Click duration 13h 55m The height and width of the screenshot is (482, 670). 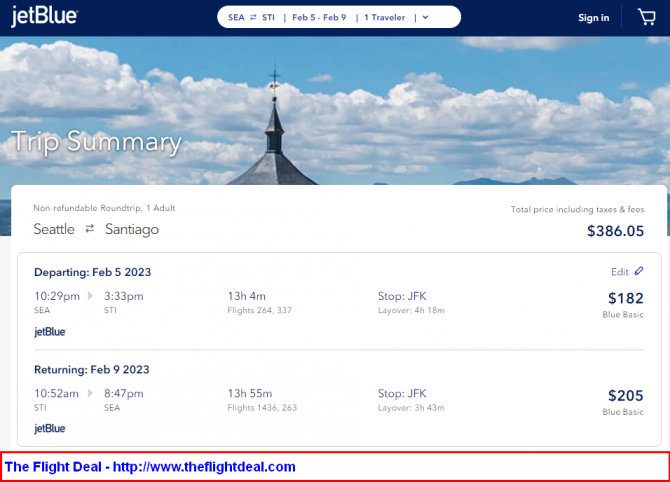click(x=250, y=394)
